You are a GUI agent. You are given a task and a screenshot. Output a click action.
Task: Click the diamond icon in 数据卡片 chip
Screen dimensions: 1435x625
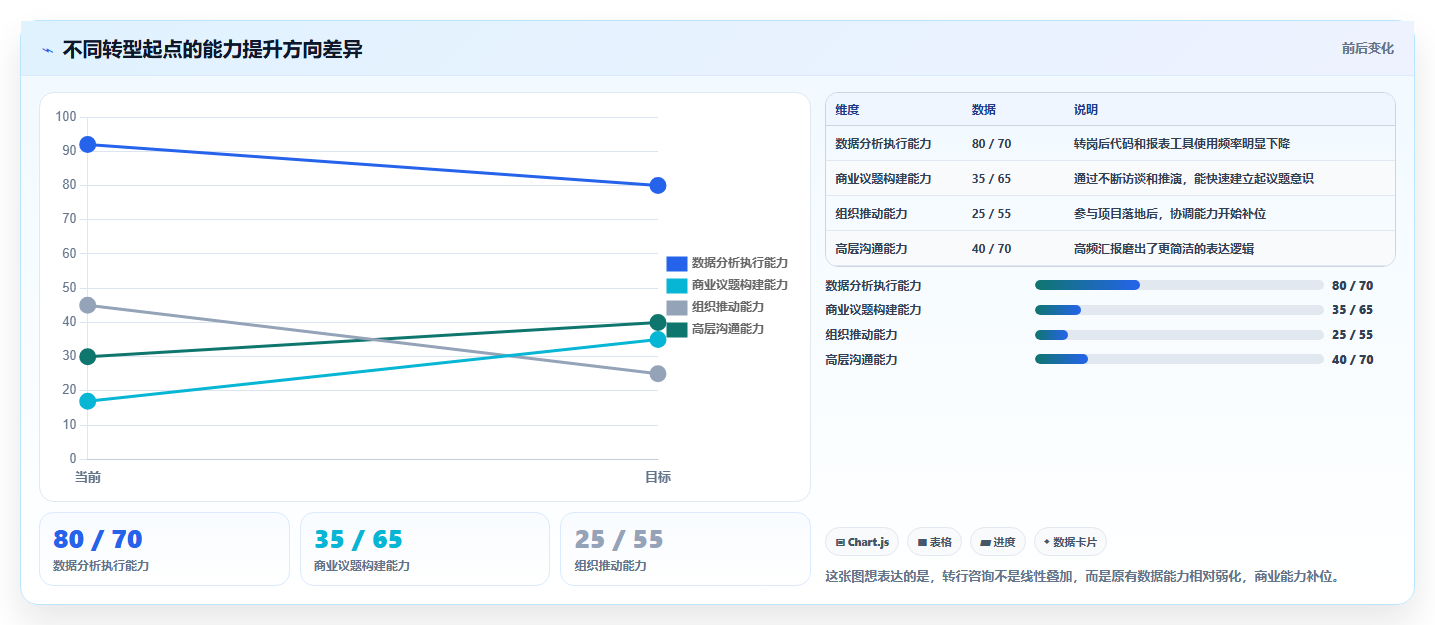tap(1046, 542)
